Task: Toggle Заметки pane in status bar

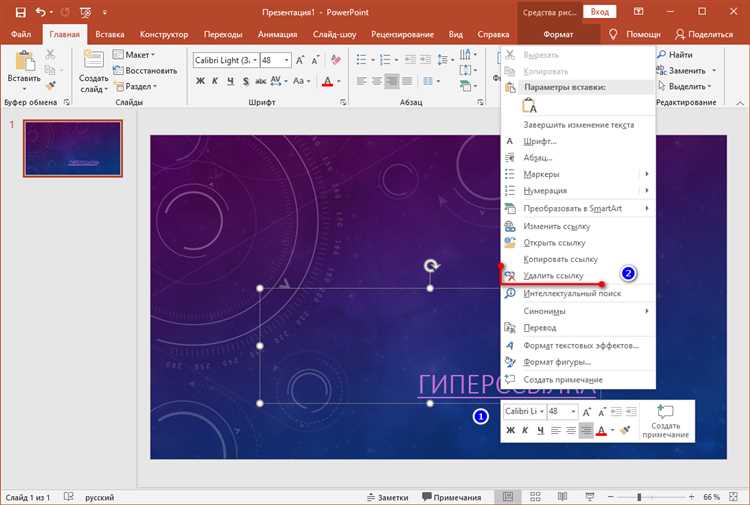Action: 387,497
